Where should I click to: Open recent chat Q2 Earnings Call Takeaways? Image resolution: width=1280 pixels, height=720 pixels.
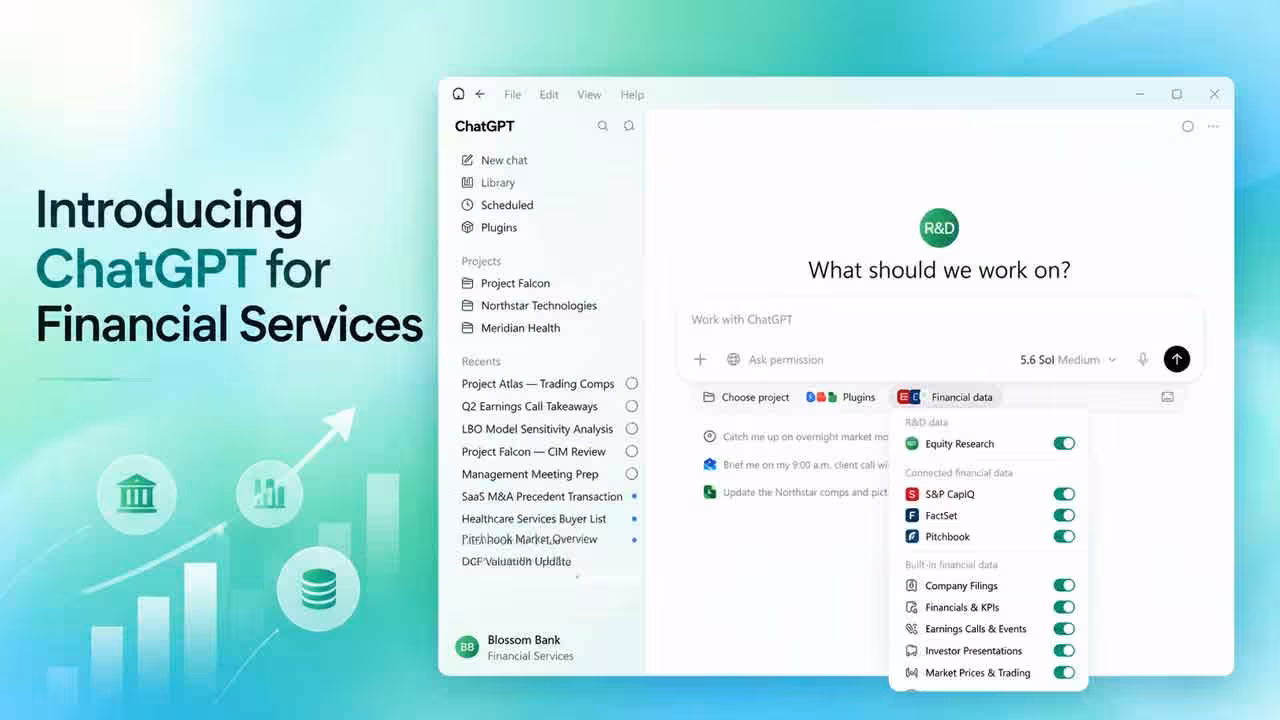click(x=530, y=407)
